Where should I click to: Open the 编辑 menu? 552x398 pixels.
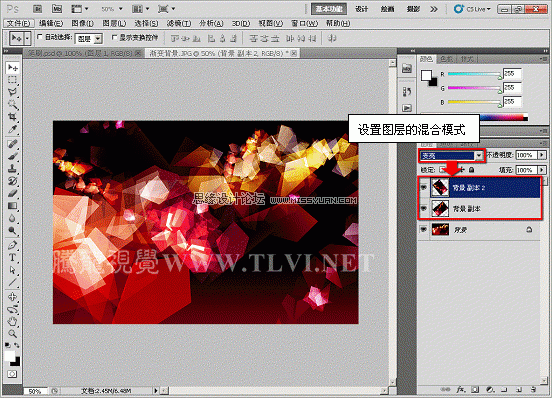click(x=51, y=24)
